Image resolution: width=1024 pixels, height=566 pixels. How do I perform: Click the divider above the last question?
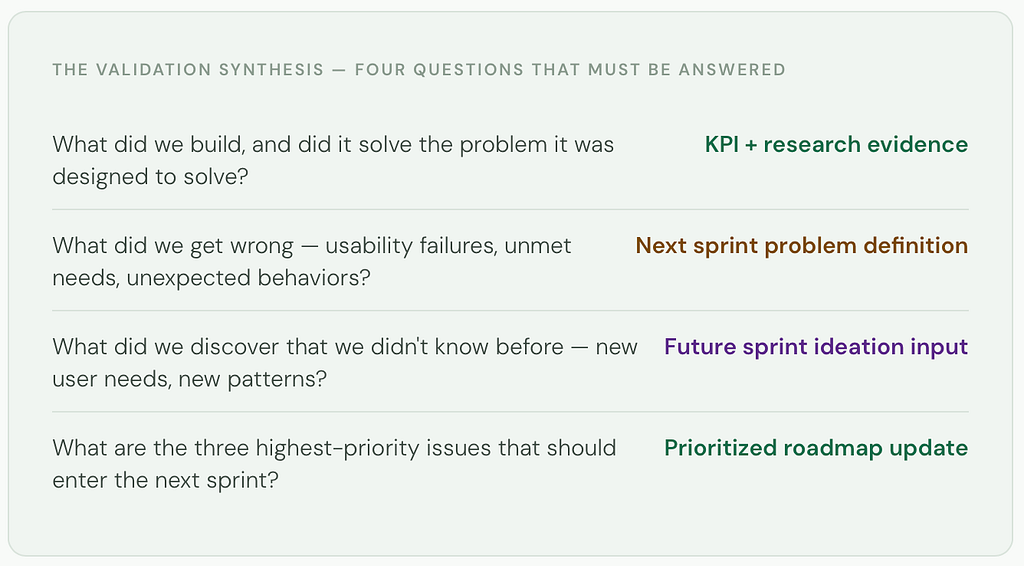tap(510, 412)
